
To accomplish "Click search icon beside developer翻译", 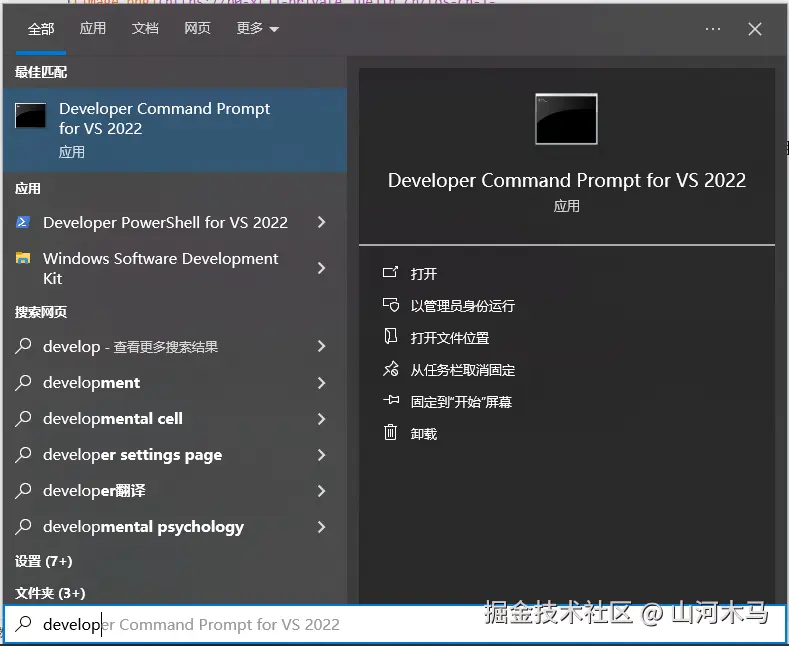I will pyautogui.click(x=23, y=491).
